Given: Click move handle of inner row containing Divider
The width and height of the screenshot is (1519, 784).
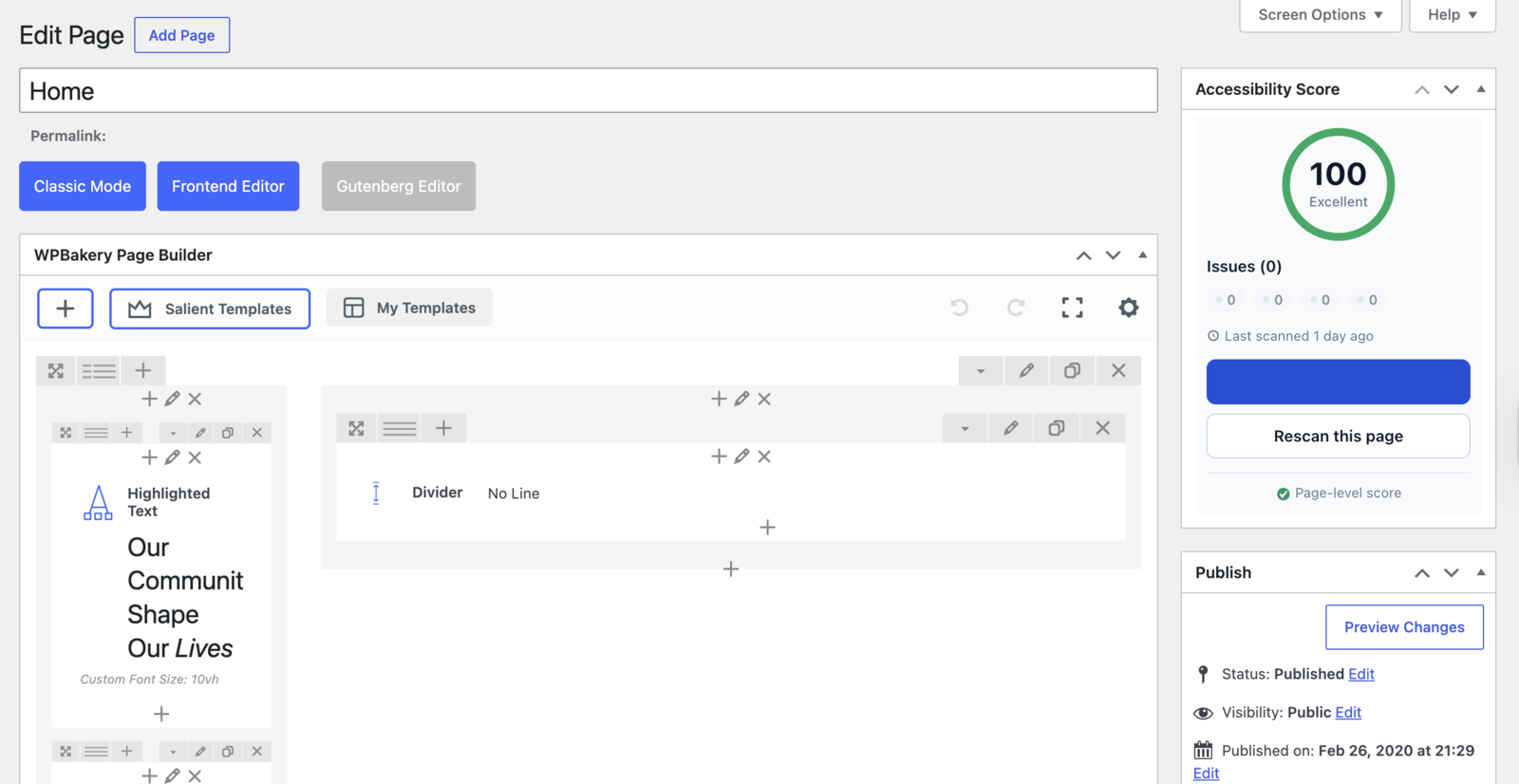Looking at the screenshot, I should pos(356,428).
